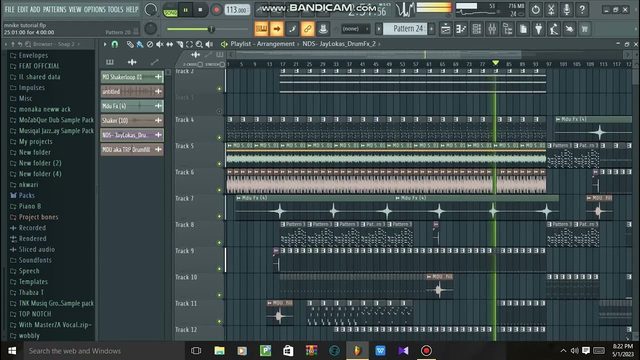Show automation clips in the picker panel

[x=154, y=62]
